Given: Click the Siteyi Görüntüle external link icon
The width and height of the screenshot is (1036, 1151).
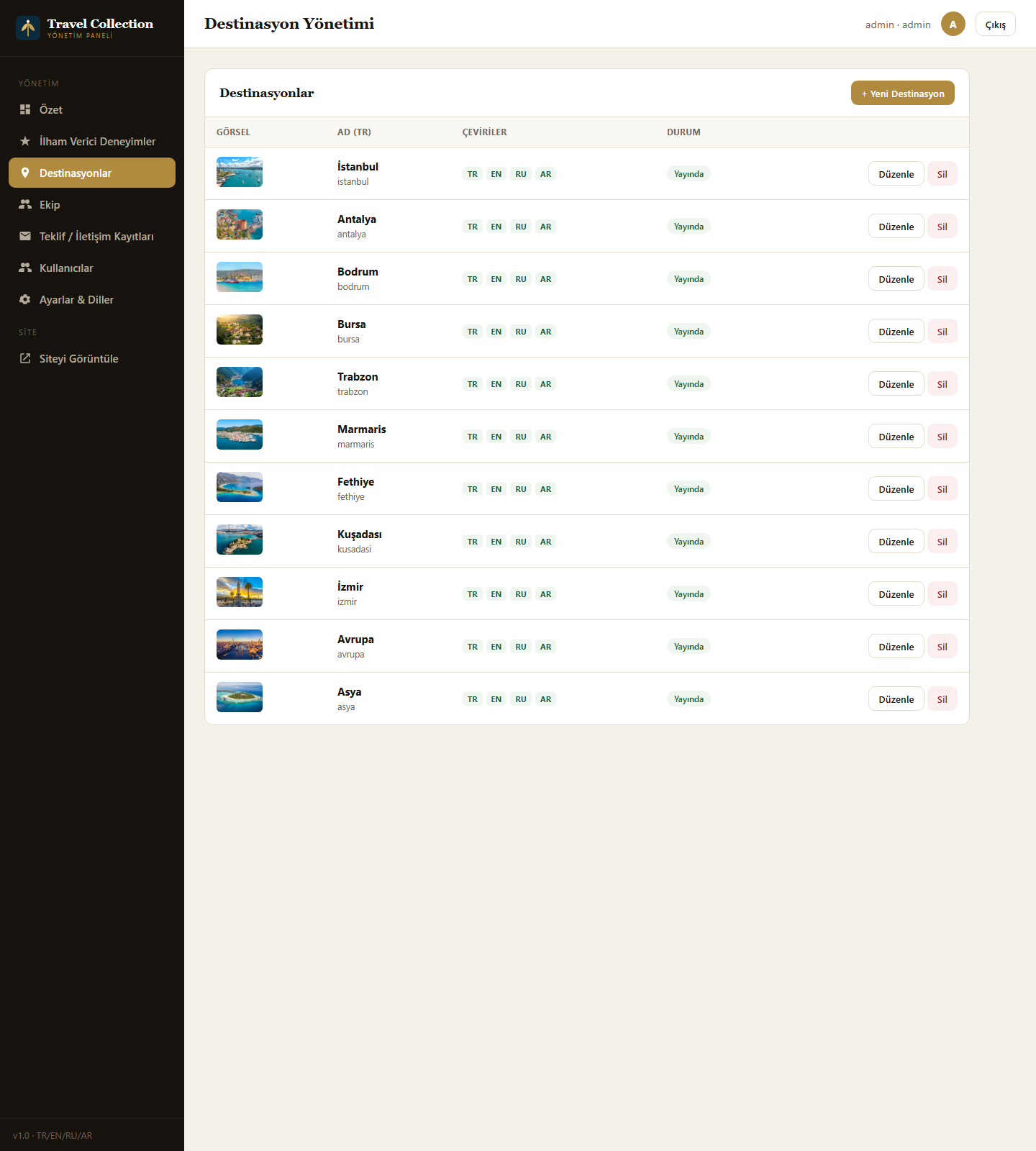Looking at the screenshot, I should pyautogui.click(x=25, y=358).
